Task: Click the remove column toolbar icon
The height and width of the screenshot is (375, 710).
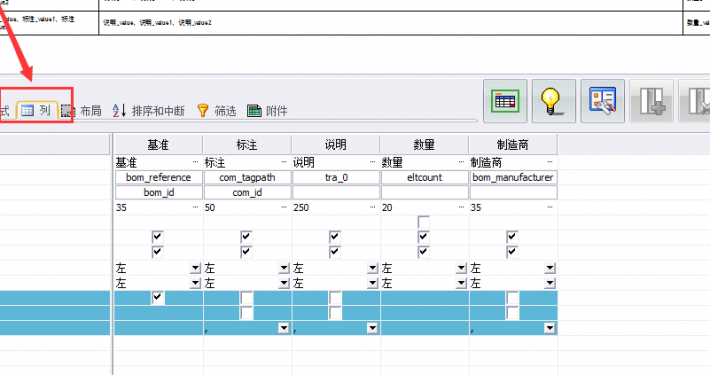Action: pos(695,101)
